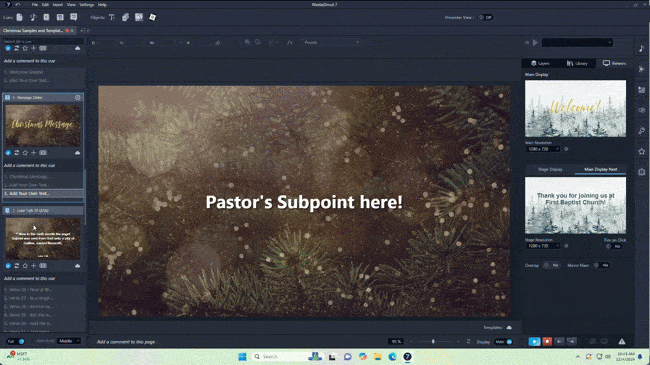The width and height of the screenshot is (650, 365).
Task: Show hidden icons in system tray
Action: tap(577, 357)
